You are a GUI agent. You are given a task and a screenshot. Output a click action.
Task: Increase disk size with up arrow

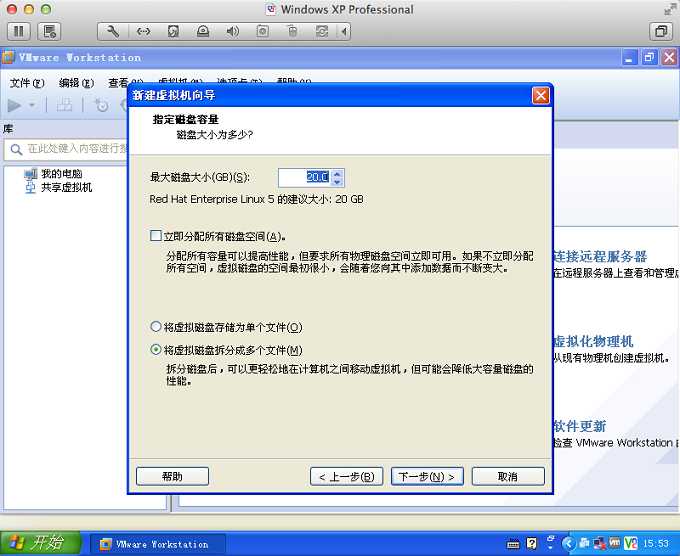(337, 173)
